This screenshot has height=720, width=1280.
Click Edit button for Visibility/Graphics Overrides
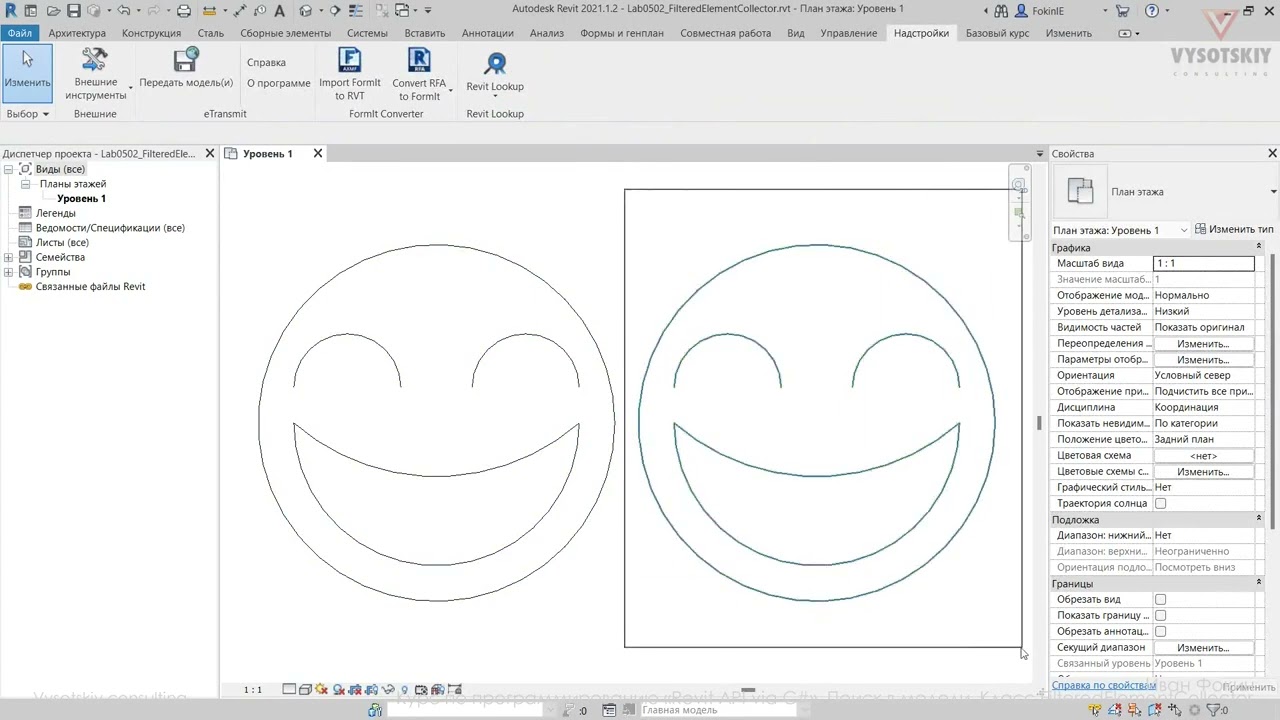point(1203,343)
